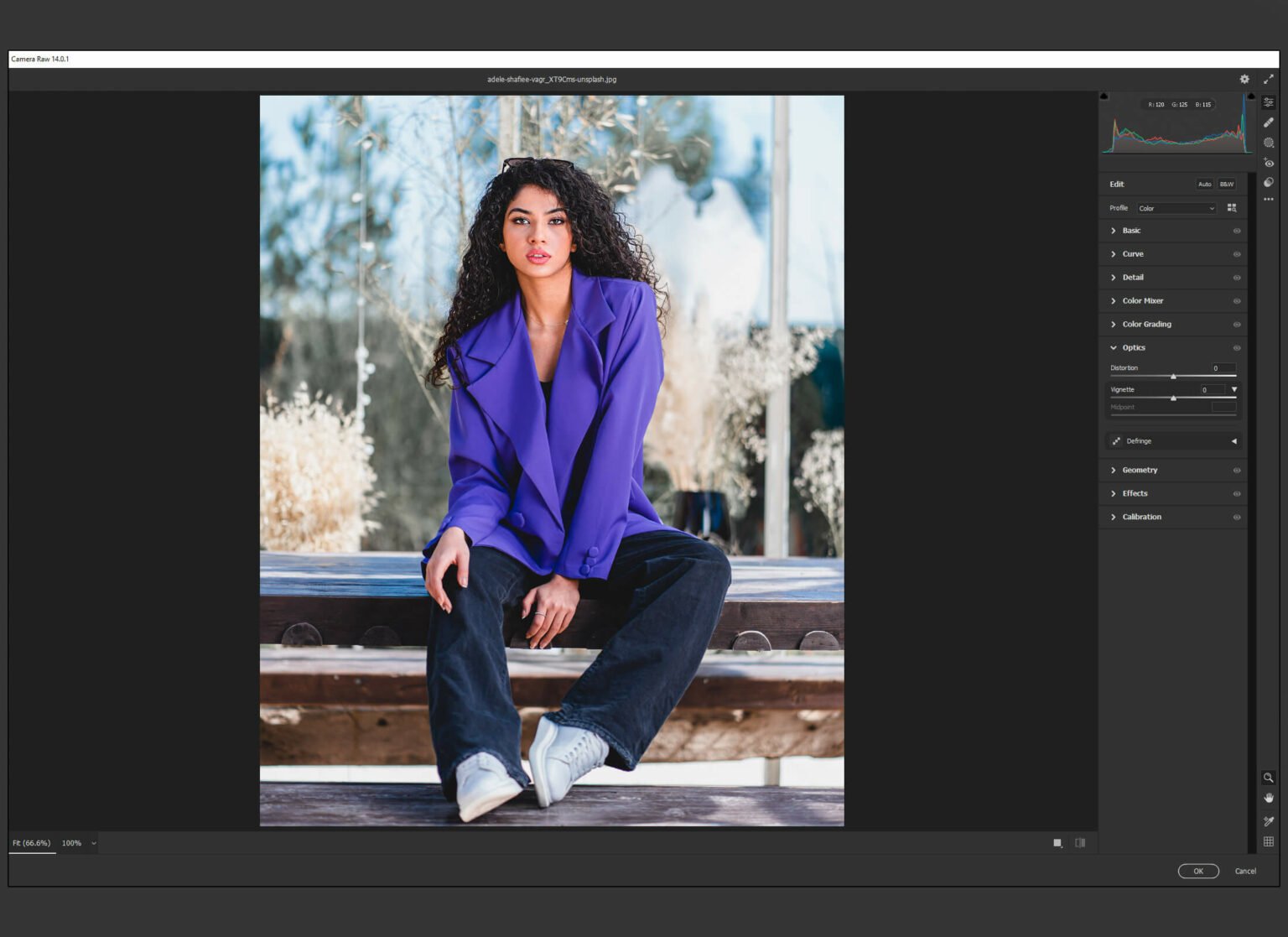Select the Edit panel sliders icon

point(1269,102)
